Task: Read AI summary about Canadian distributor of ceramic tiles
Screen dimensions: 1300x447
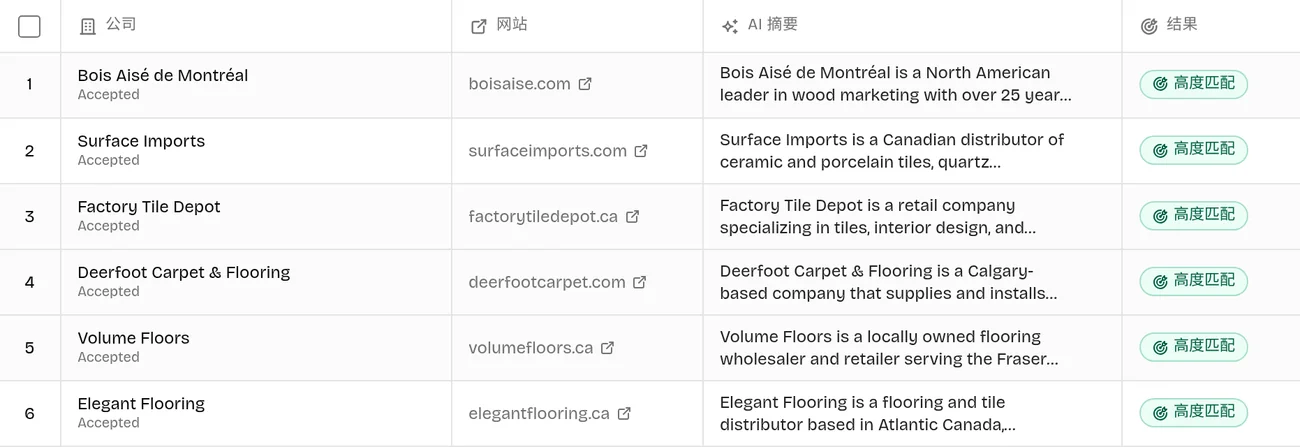Action: (x=892, y=151)
